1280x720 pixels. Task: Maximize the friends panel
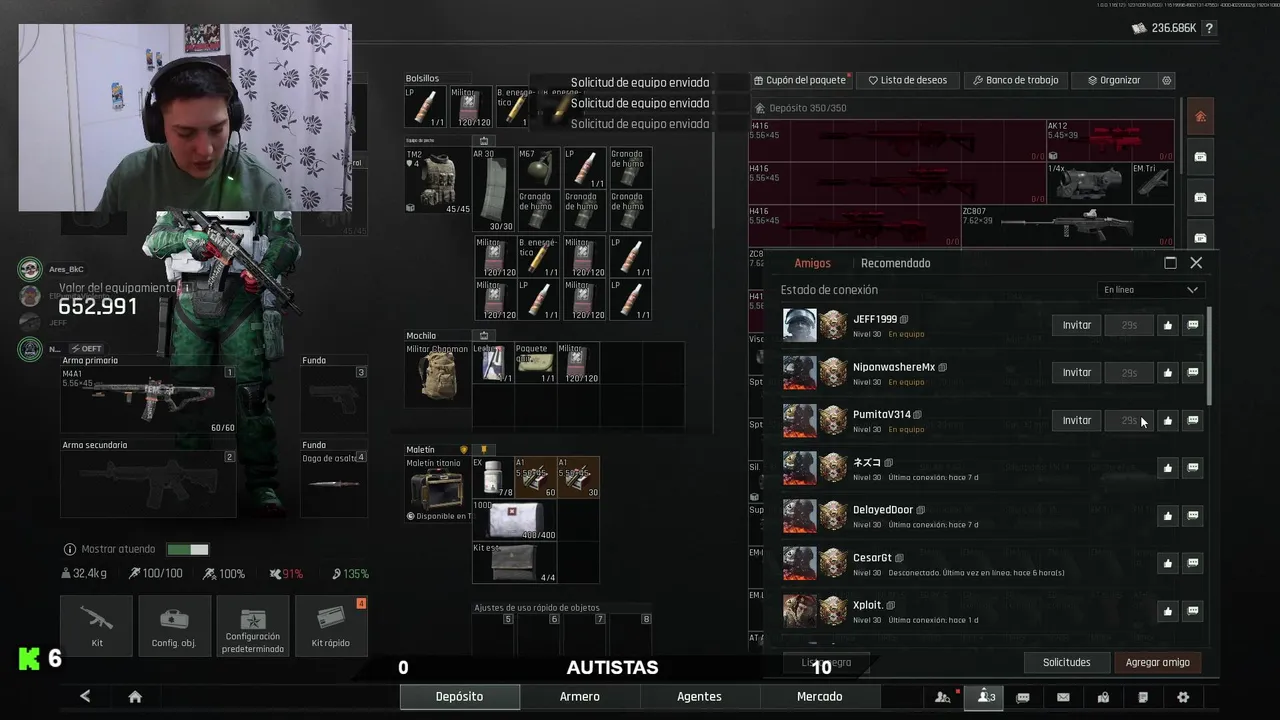coord(1170,263)
